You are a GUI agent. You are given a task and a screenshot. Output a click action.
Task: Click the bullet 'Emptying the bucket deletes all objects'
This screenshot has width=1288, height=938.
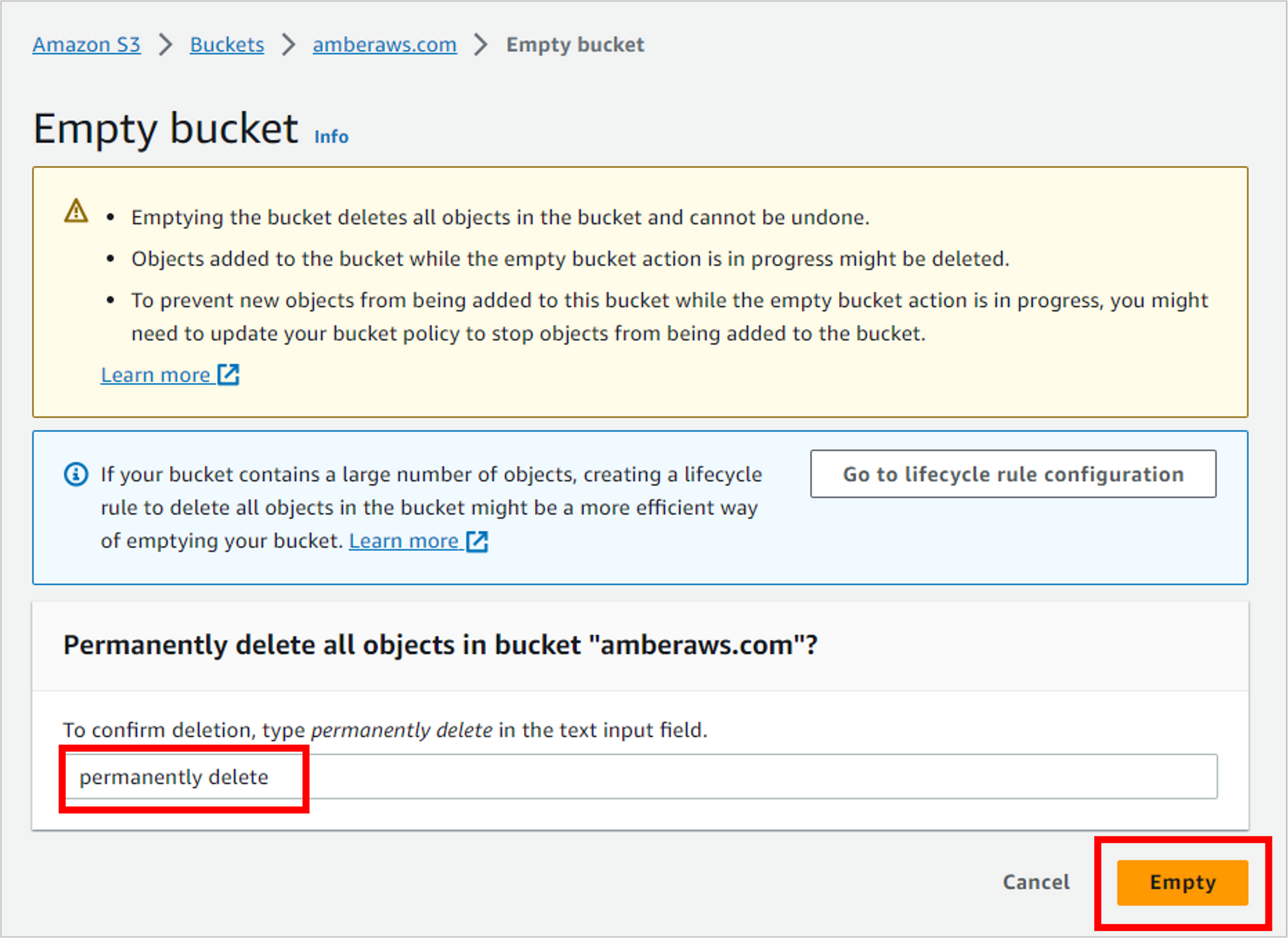500,218
